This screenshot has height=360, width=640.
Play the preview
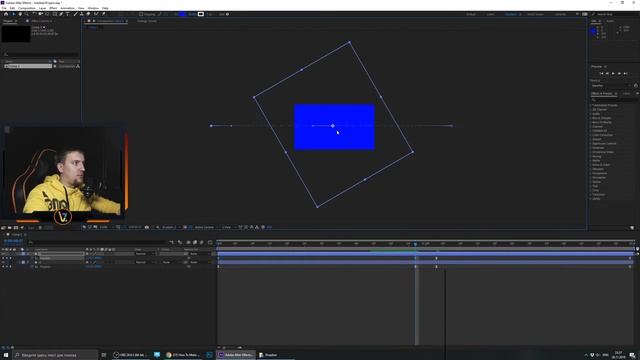pos(613,73)
